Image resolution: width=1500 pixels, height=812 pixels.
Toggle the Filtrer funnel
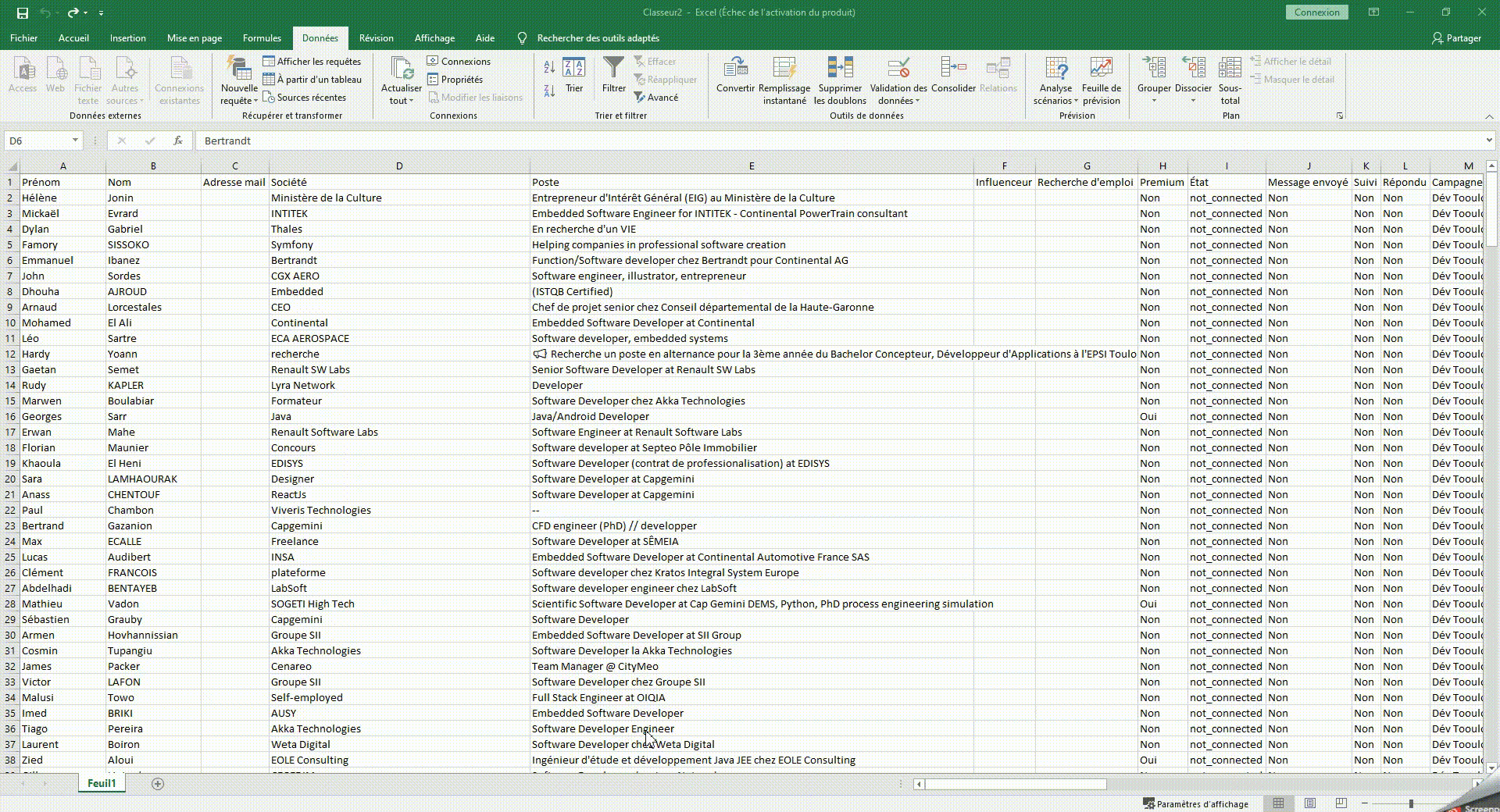tap(614, 75)
